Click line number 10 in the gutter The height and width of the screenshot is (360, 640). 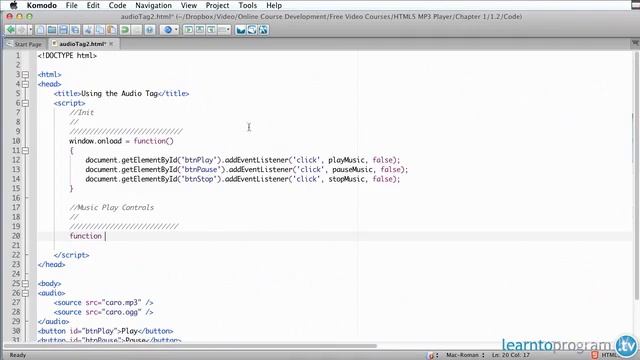pyautogui.click(x=16, y=141)
